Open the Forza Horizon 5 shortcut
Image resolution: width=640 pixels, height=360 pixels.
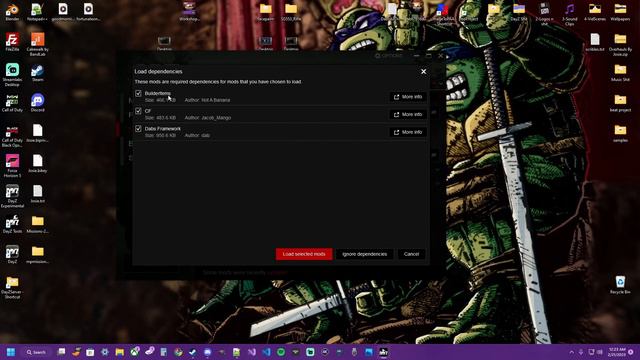point(12,166)
